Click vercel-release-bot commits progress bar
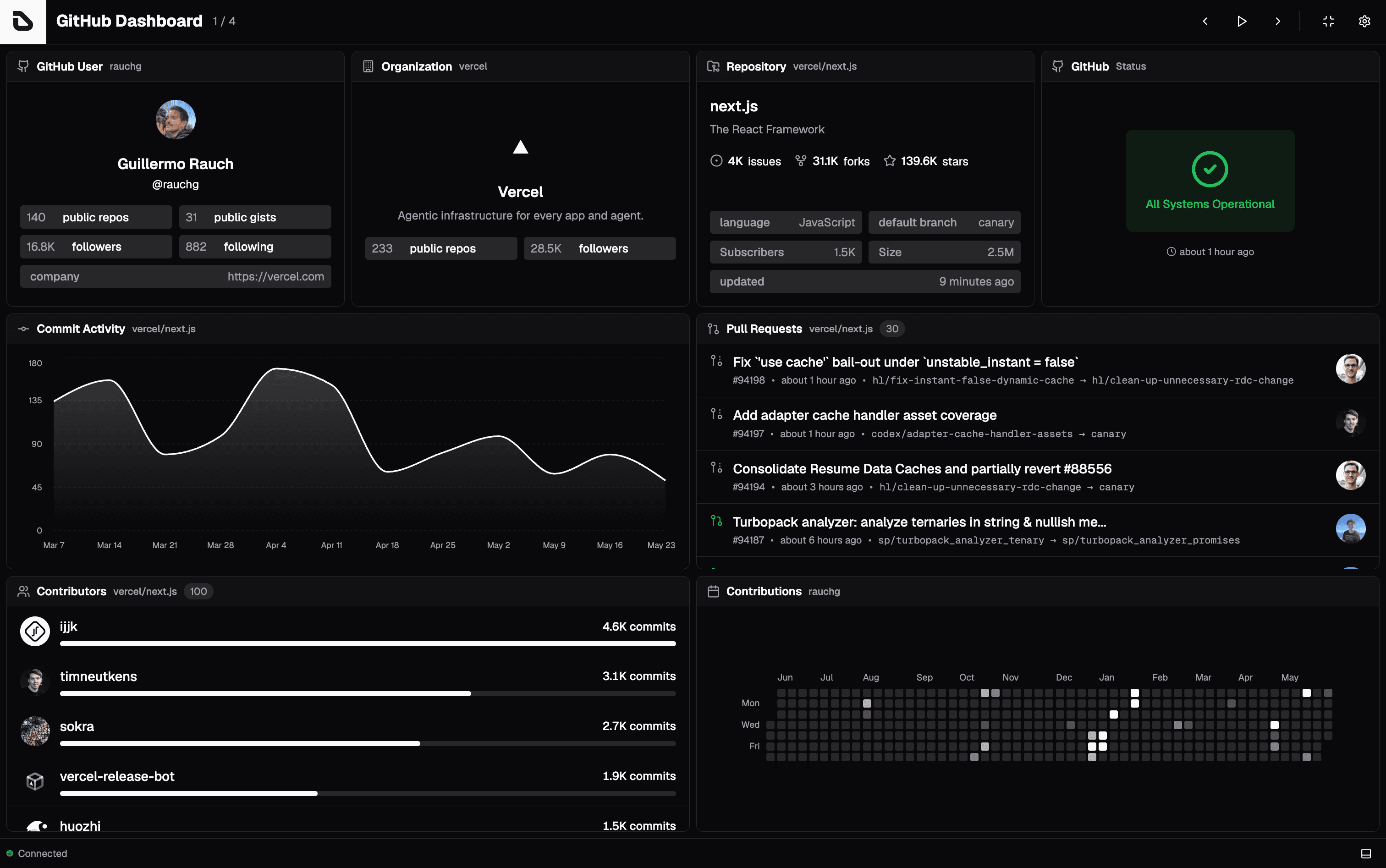Viewport: 1386px width, 868px height. click(368, 793)
